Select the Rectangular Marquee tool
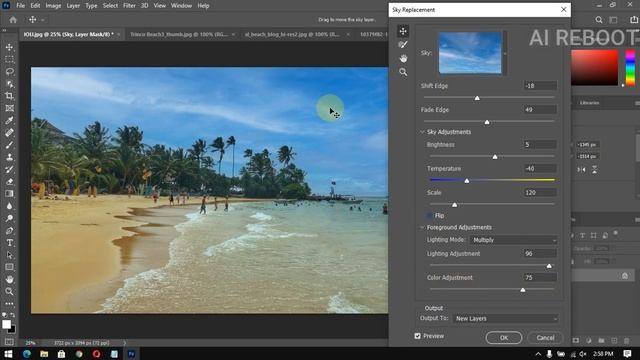Viewport: 640px width, 360px height. pos(9,60)
